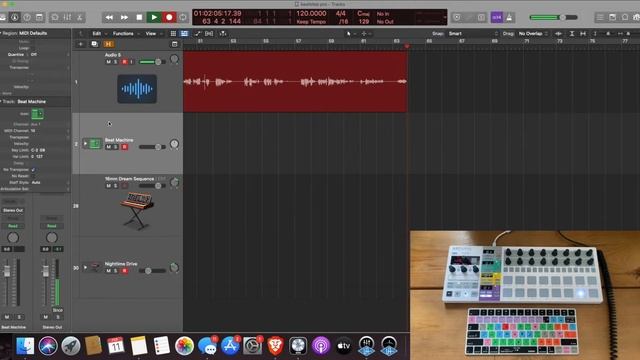Duplicate the track with duplicate icon
This screenshot has height=360, width=640.
(x=95, y=44)
